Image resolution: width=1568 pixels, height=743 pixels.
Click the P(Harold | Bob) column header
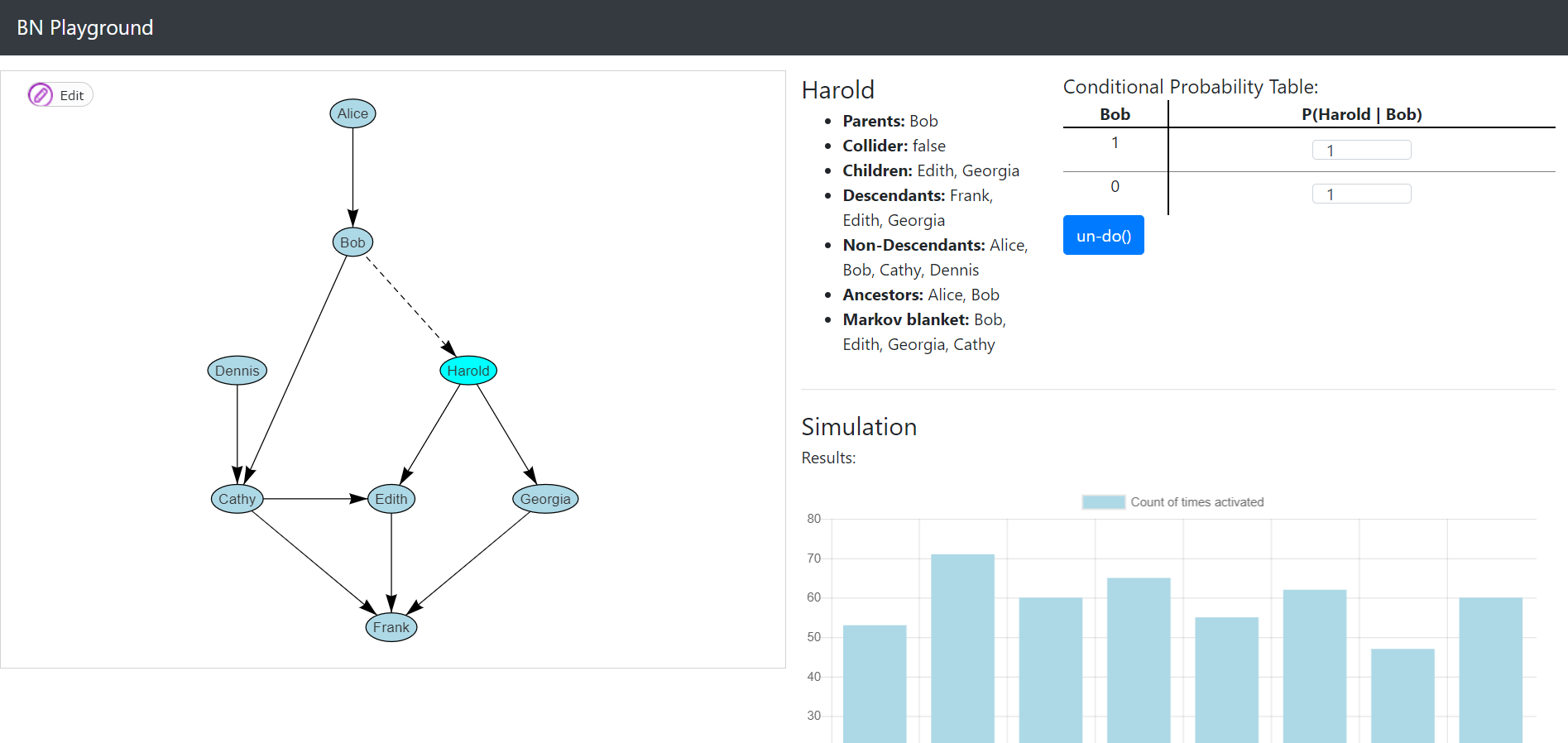(x=1361, y=114)
